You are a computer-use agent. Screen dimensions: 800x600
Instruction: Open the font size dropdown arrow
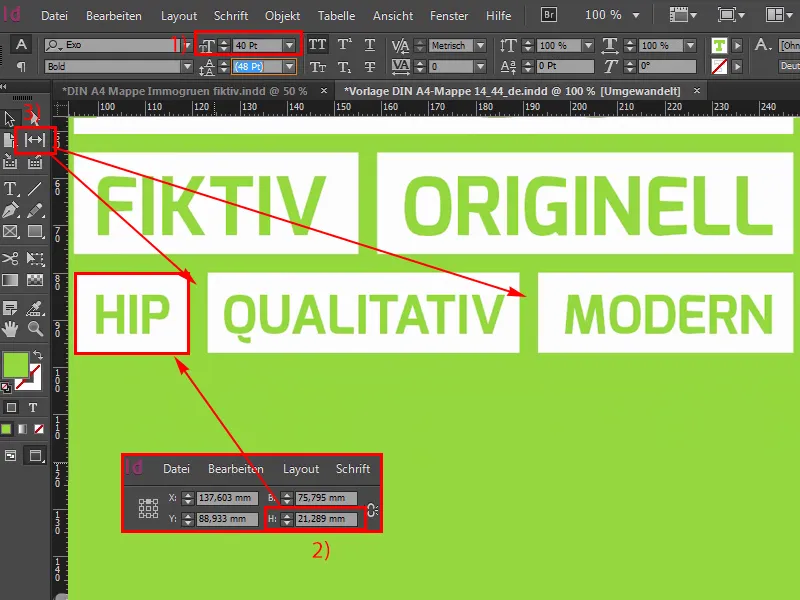(288, 44)
